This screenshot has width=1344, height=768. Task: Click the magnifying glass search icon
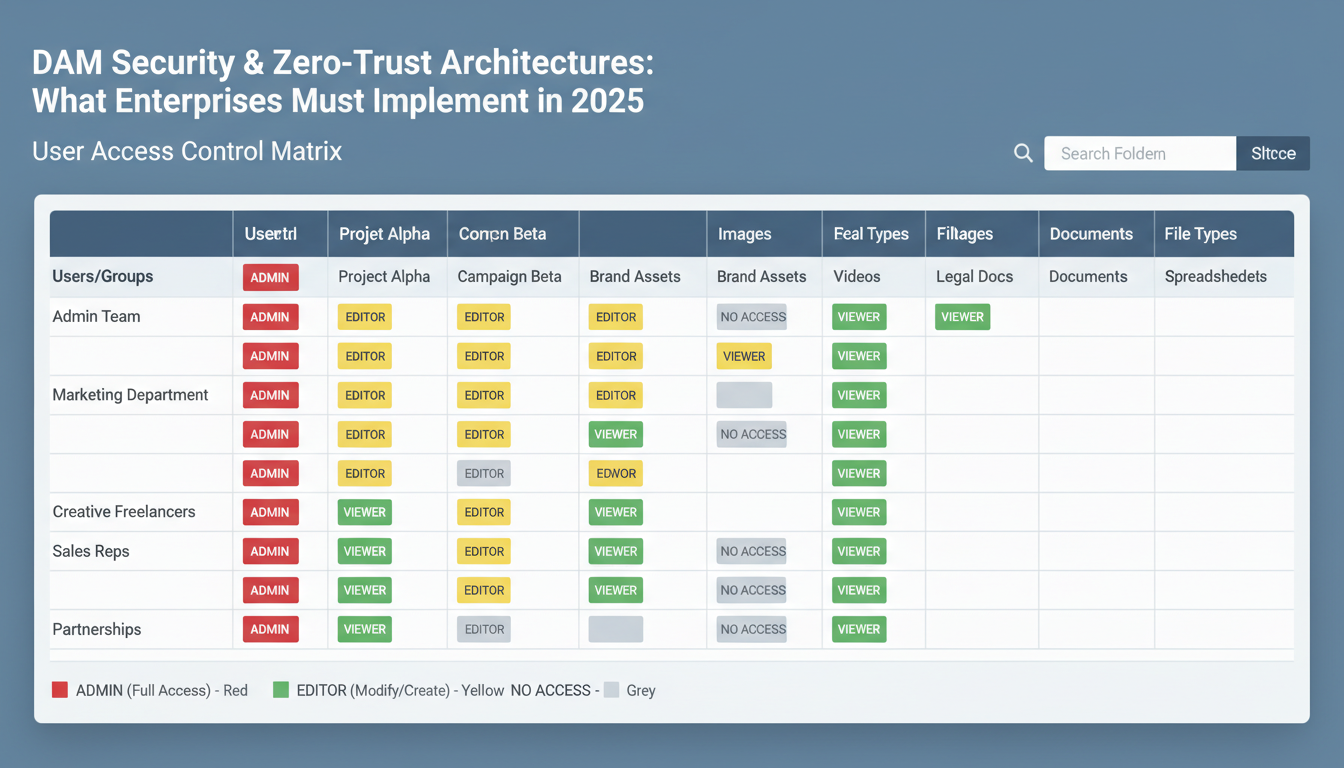pyautogui.click(x=1022, y=153)
